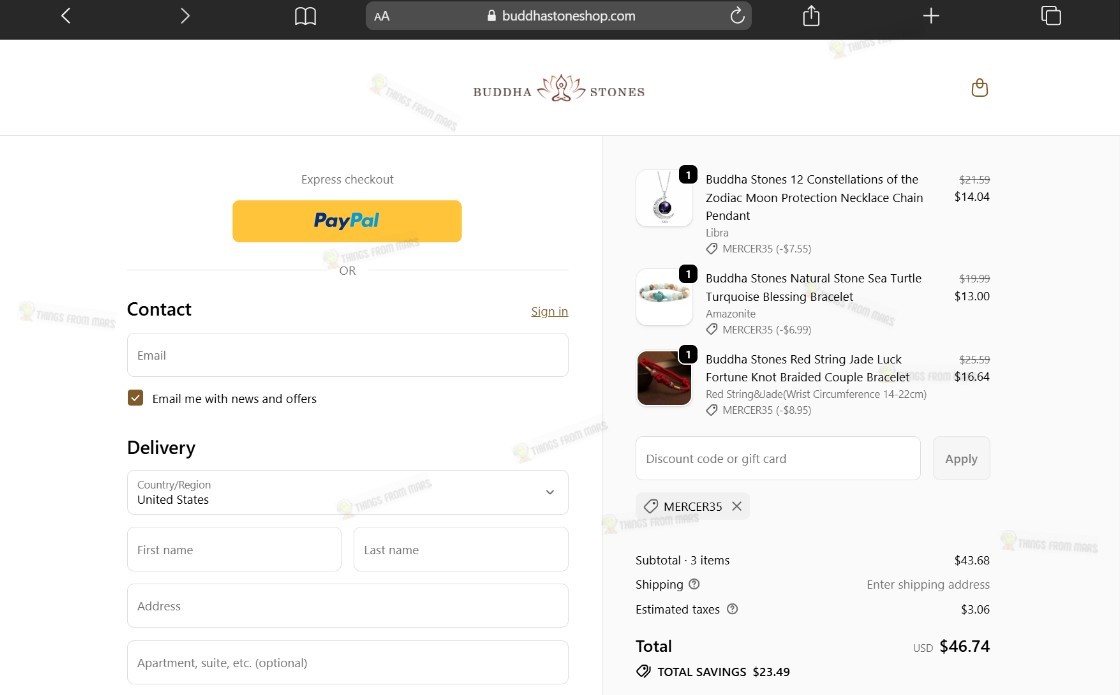Focus the Email input field
The image size is (1120, 695).
tap(348, 355)
